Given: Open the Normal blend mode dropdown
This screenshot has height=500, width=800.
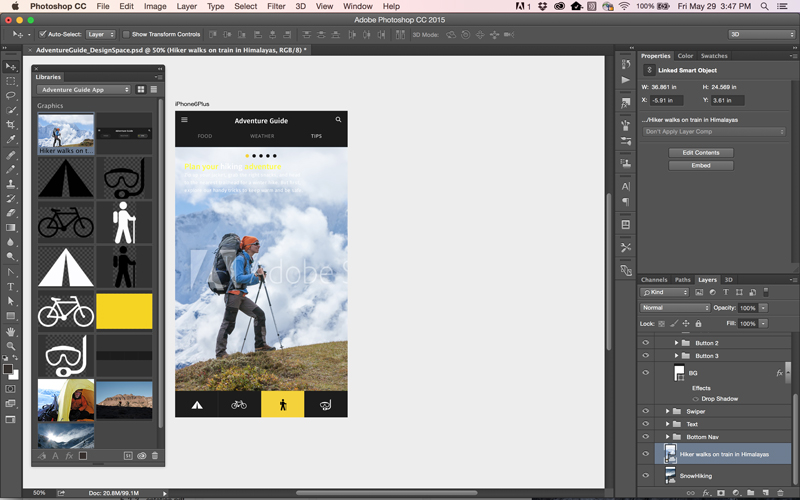Looking at the screenshot, I should point(675,308).
